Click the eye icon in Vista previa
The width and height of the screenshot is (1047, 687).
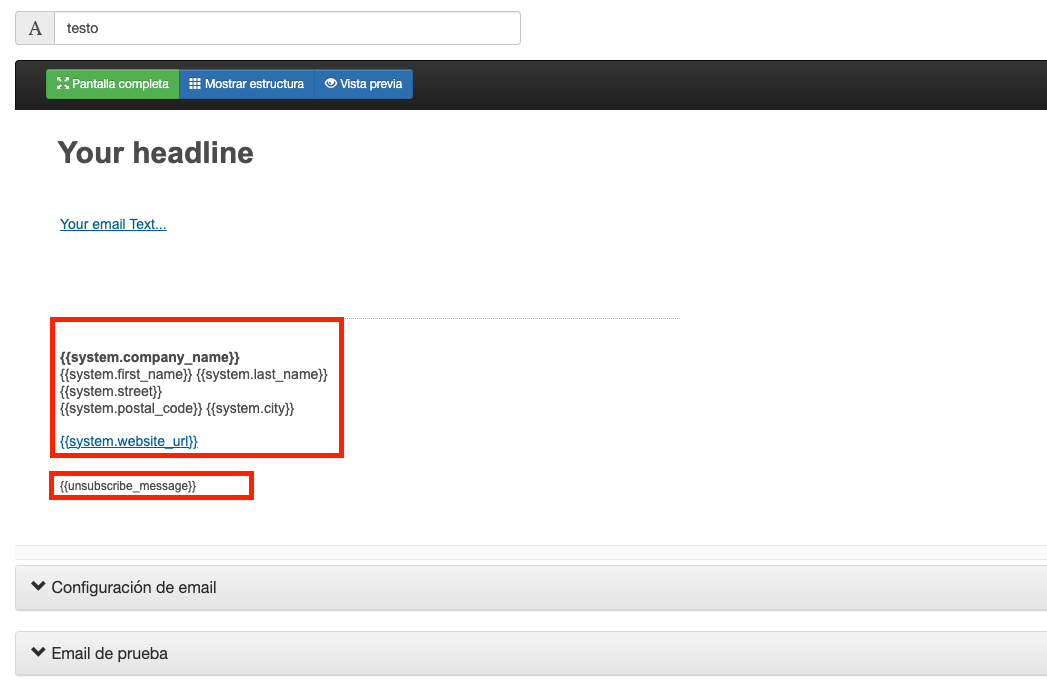coord(331,84)
